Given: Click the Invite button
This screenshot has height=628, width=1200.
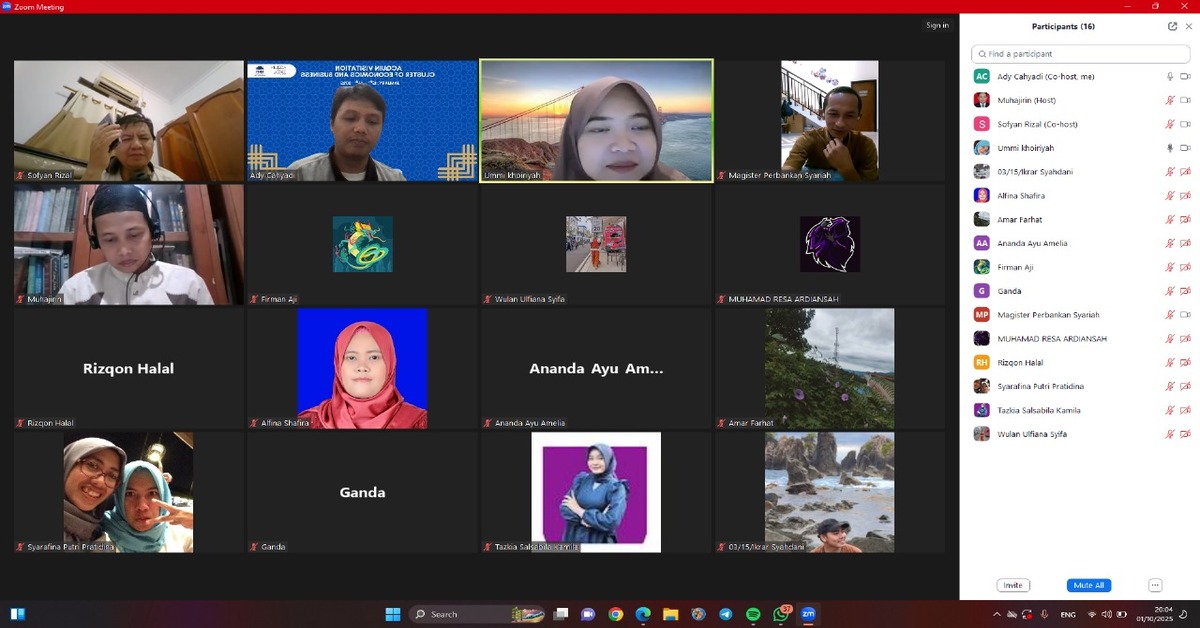Looking at the screenshot, I should [1013, 585].
